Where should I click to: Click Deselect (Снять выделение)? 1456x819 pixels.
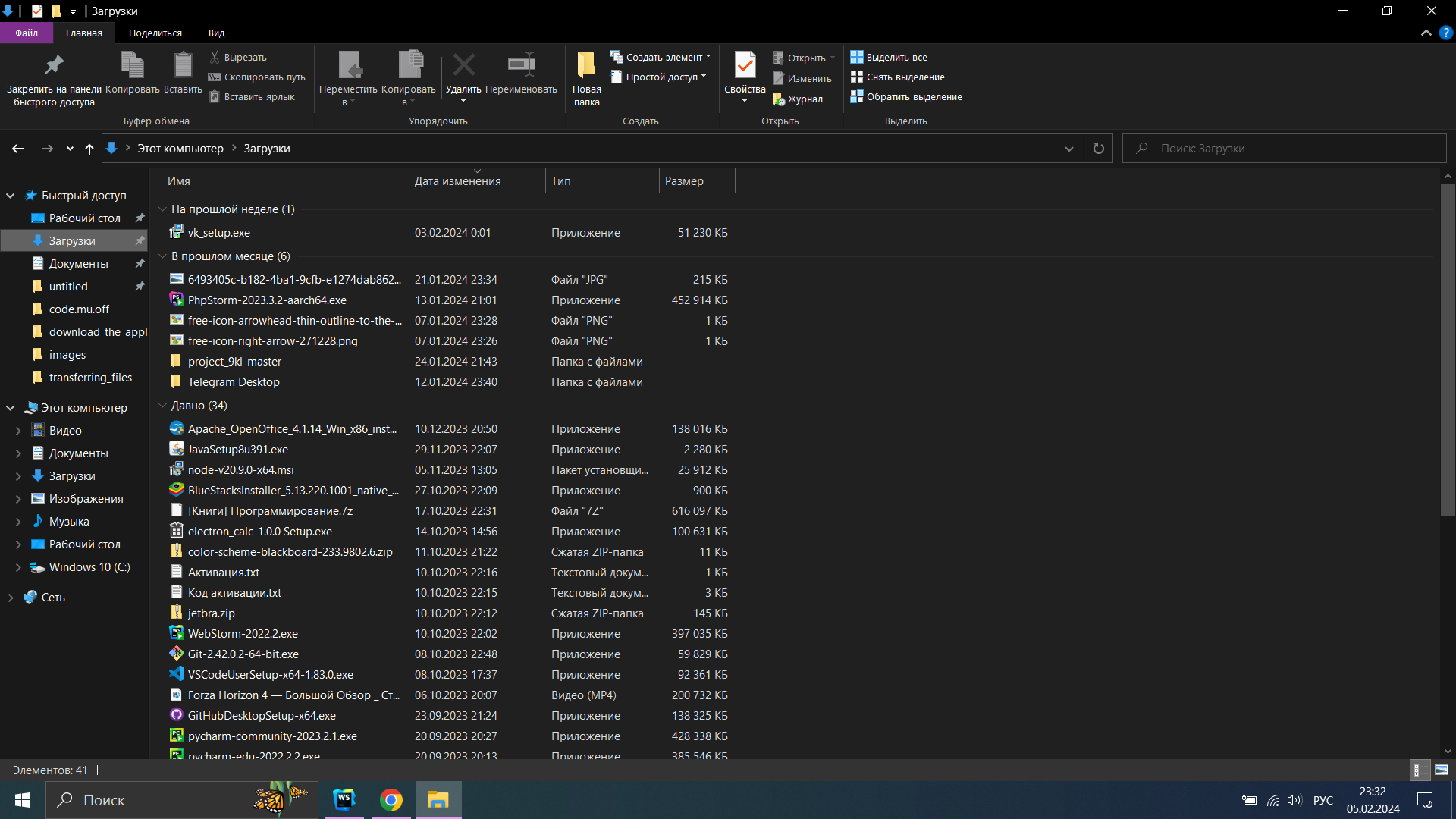point(898,77)
